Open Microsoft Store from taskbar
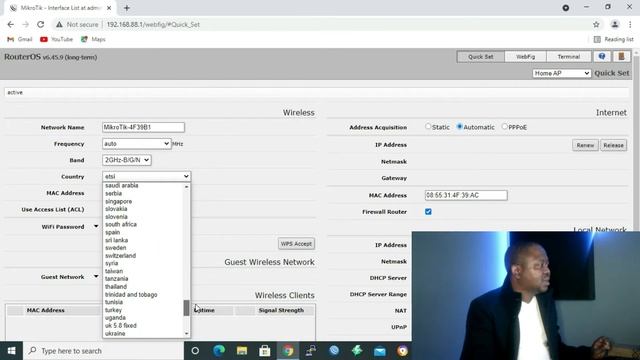The width and height of the screenshot is (640, 360). pos(264,351)
